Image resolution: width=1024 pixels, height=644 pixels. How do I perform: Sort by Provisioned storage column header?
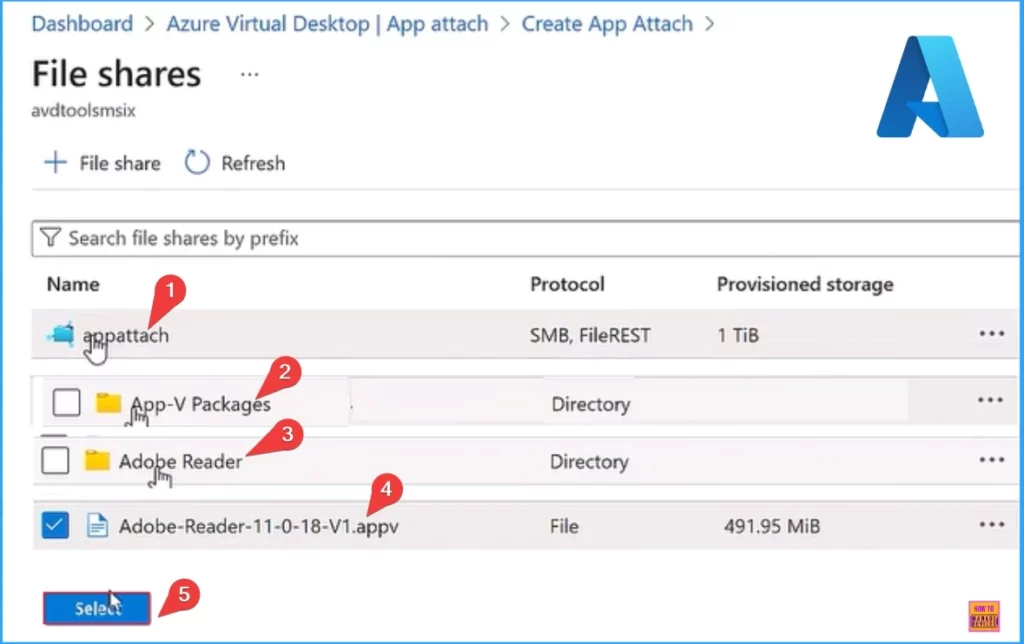(x=805, y=284)
